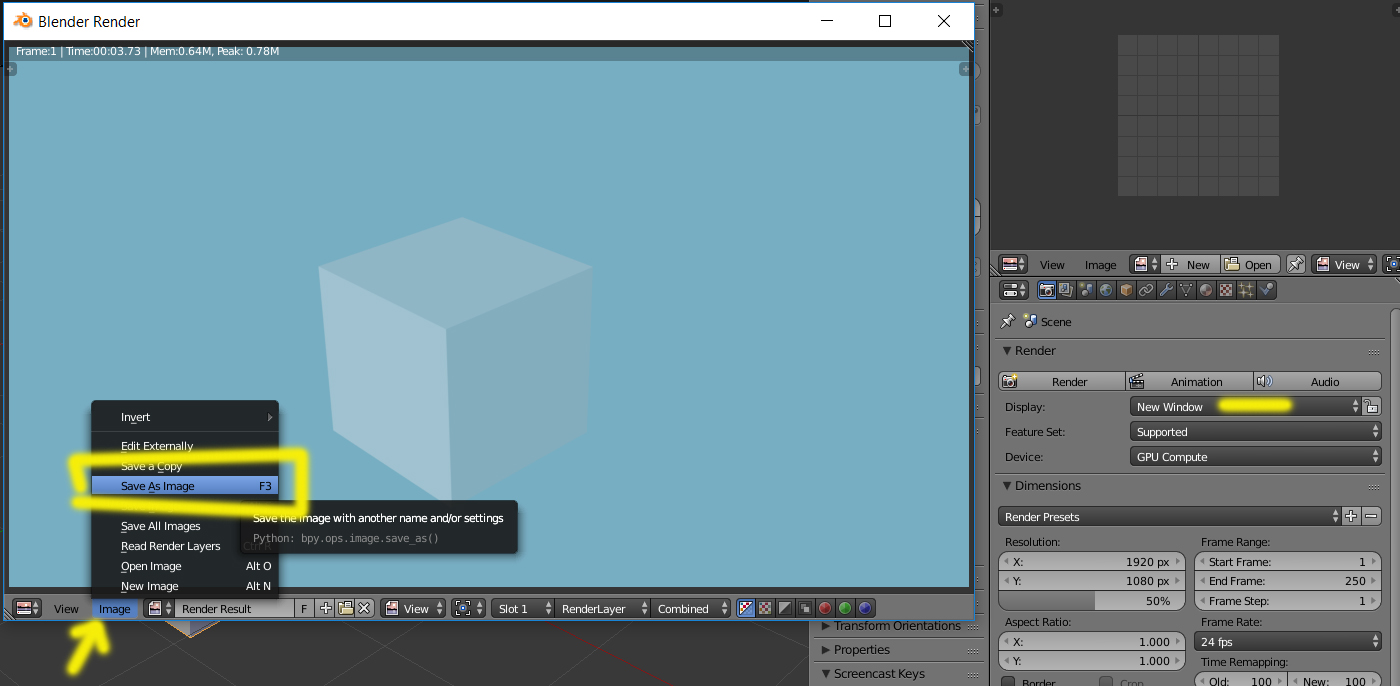Unlink the Render Result image (X icon)
Screen dimensions: 1400x686
click(x=365, y=608)
